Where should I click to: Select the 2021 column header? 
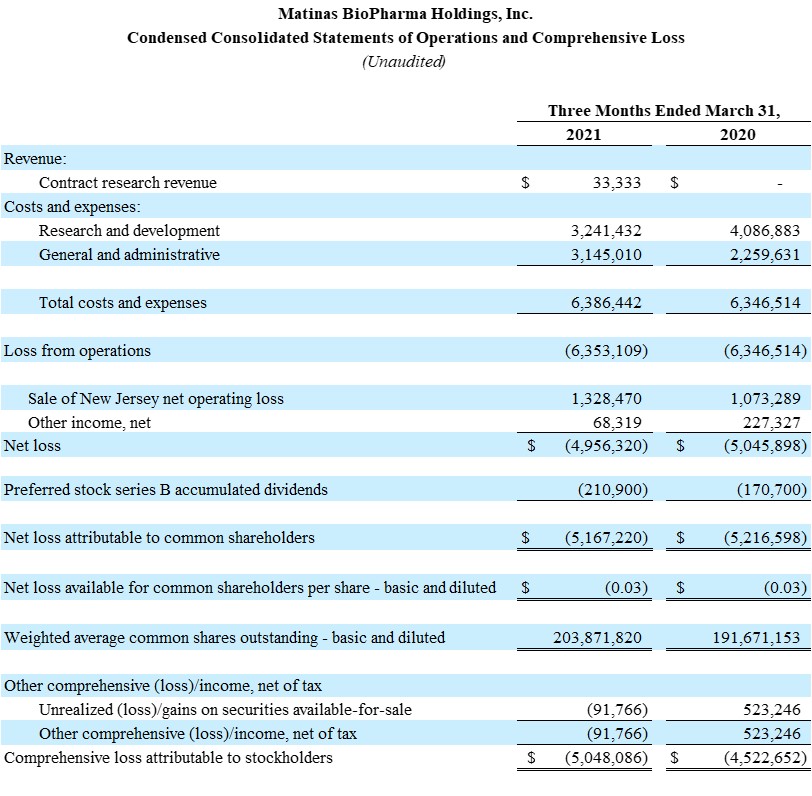pyautogui.click(x=583, y=134)
